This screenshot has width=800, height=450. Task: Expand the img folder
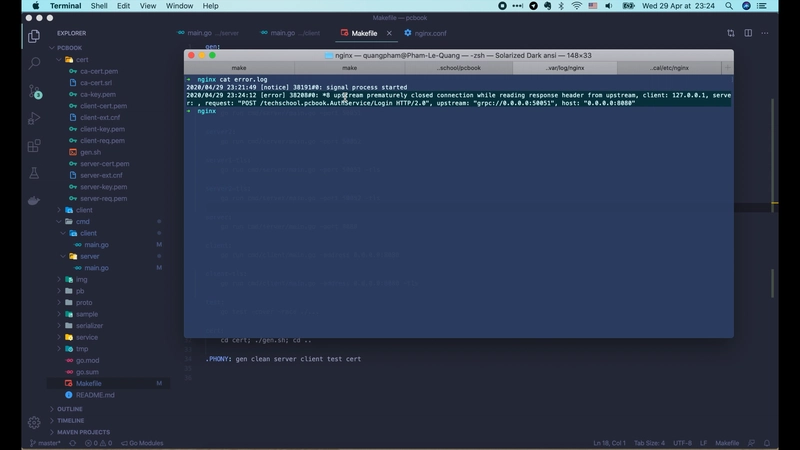click(59, 279)
